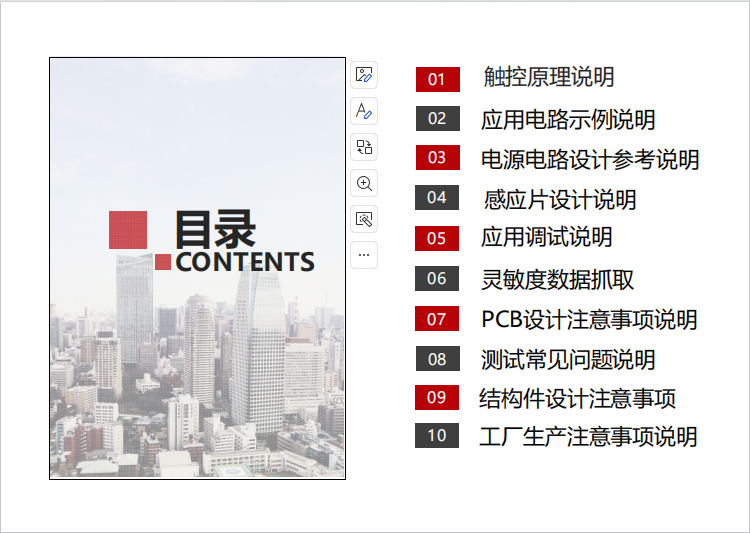Click the 工厂生产注意事项说明 text

pyautogui.click(x=588, y=437)
